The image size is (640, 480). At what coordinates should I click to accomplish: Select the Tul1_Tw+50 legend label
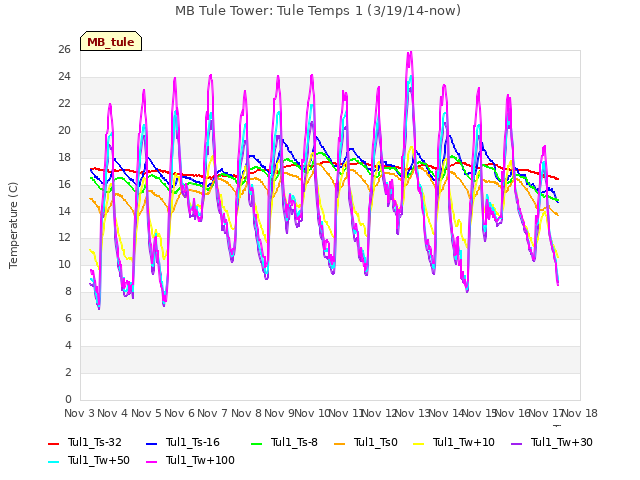coord(99,460)
